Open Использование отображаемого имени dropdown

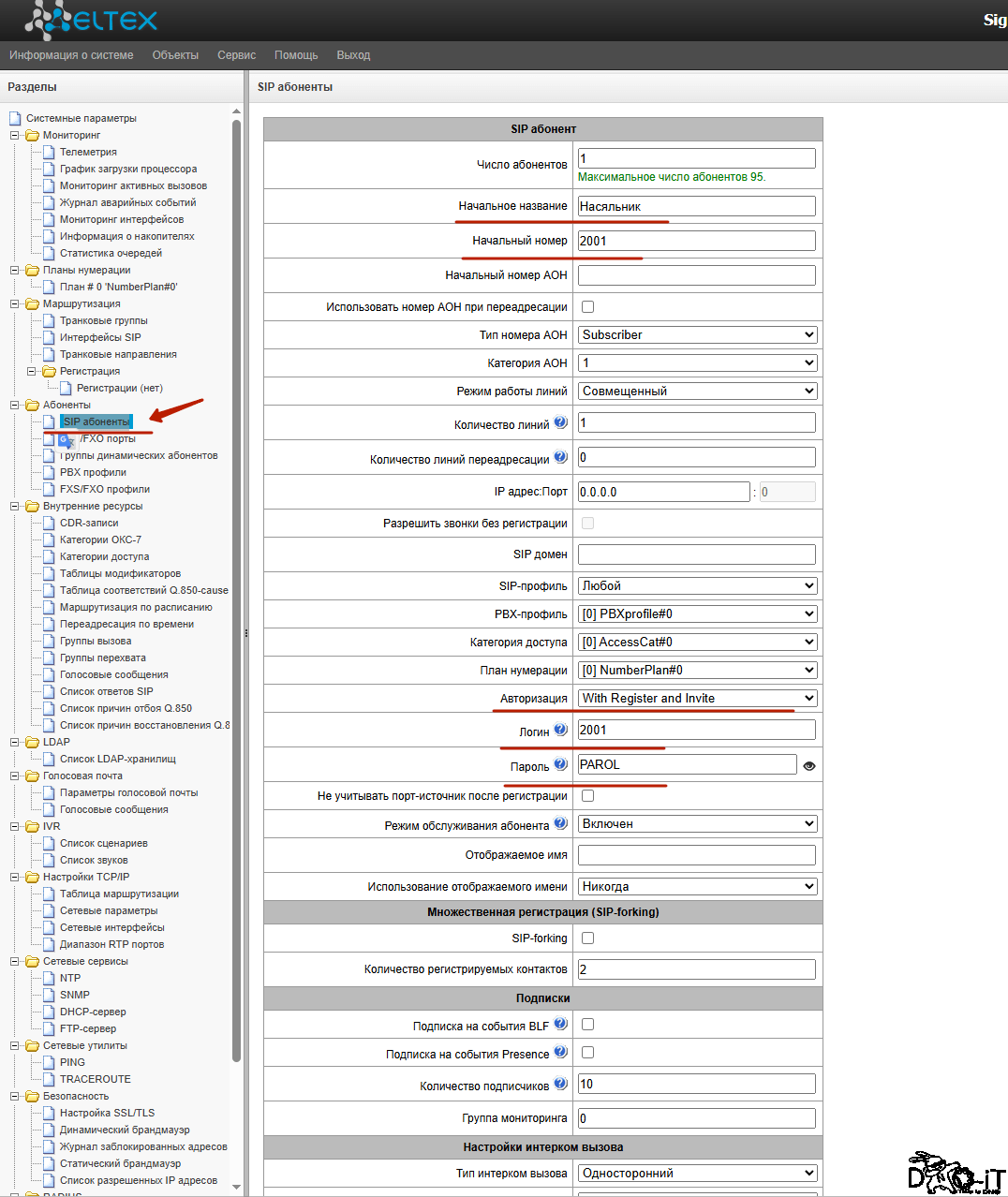698,886
